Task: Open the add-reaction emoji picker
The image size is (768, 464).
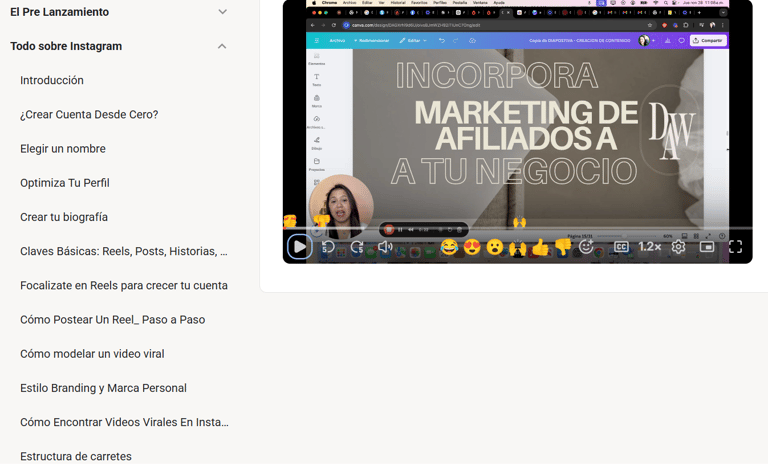Action: [586, 246]
